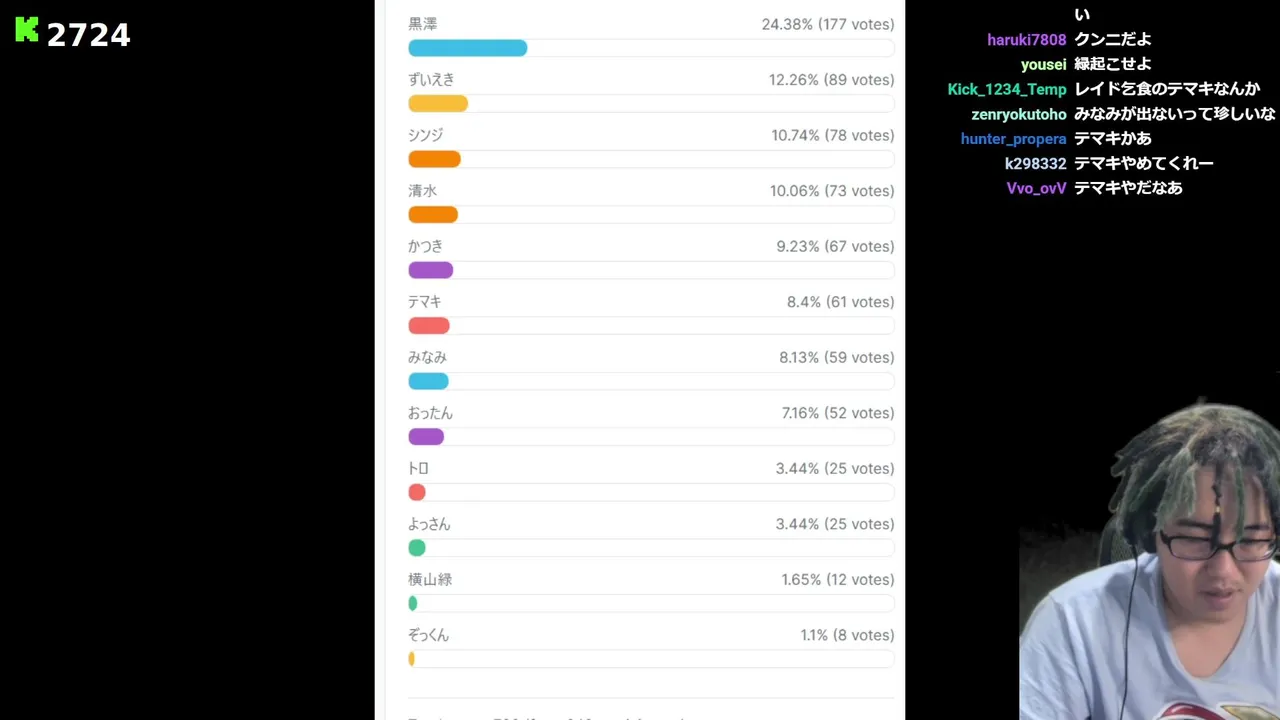Screen dimensions: 1280x720
Task: Open chat user haruki7808's profile
Action: coord(1026,40)
